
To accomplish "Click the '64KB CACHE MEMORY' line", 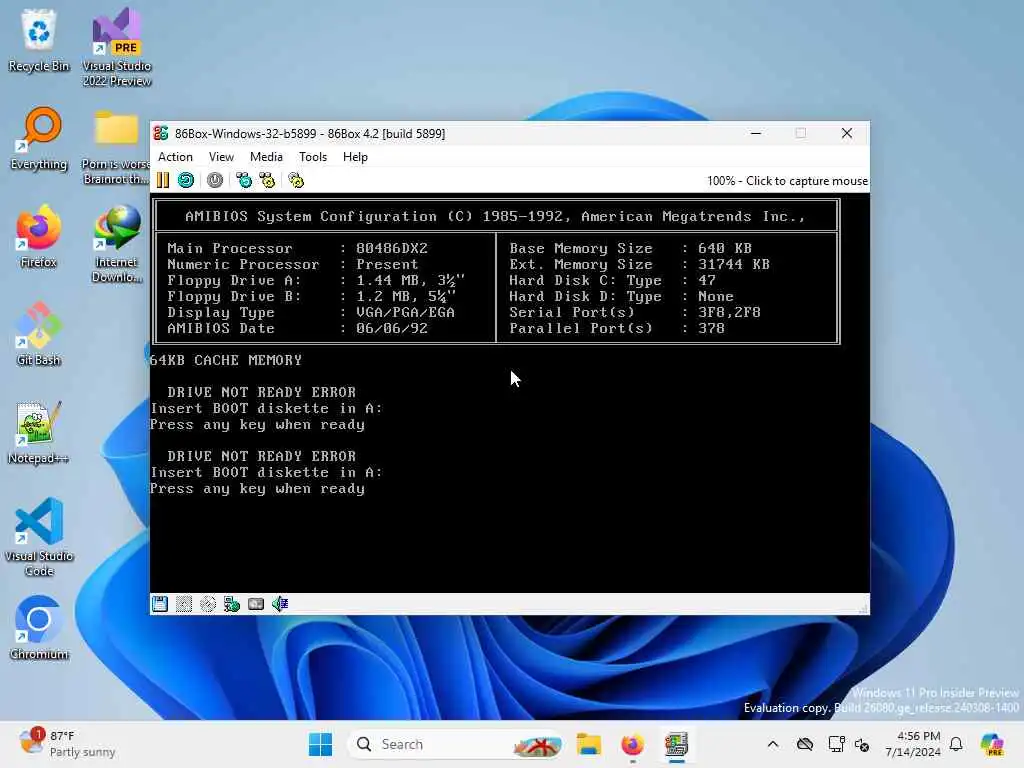I will 226,360.
